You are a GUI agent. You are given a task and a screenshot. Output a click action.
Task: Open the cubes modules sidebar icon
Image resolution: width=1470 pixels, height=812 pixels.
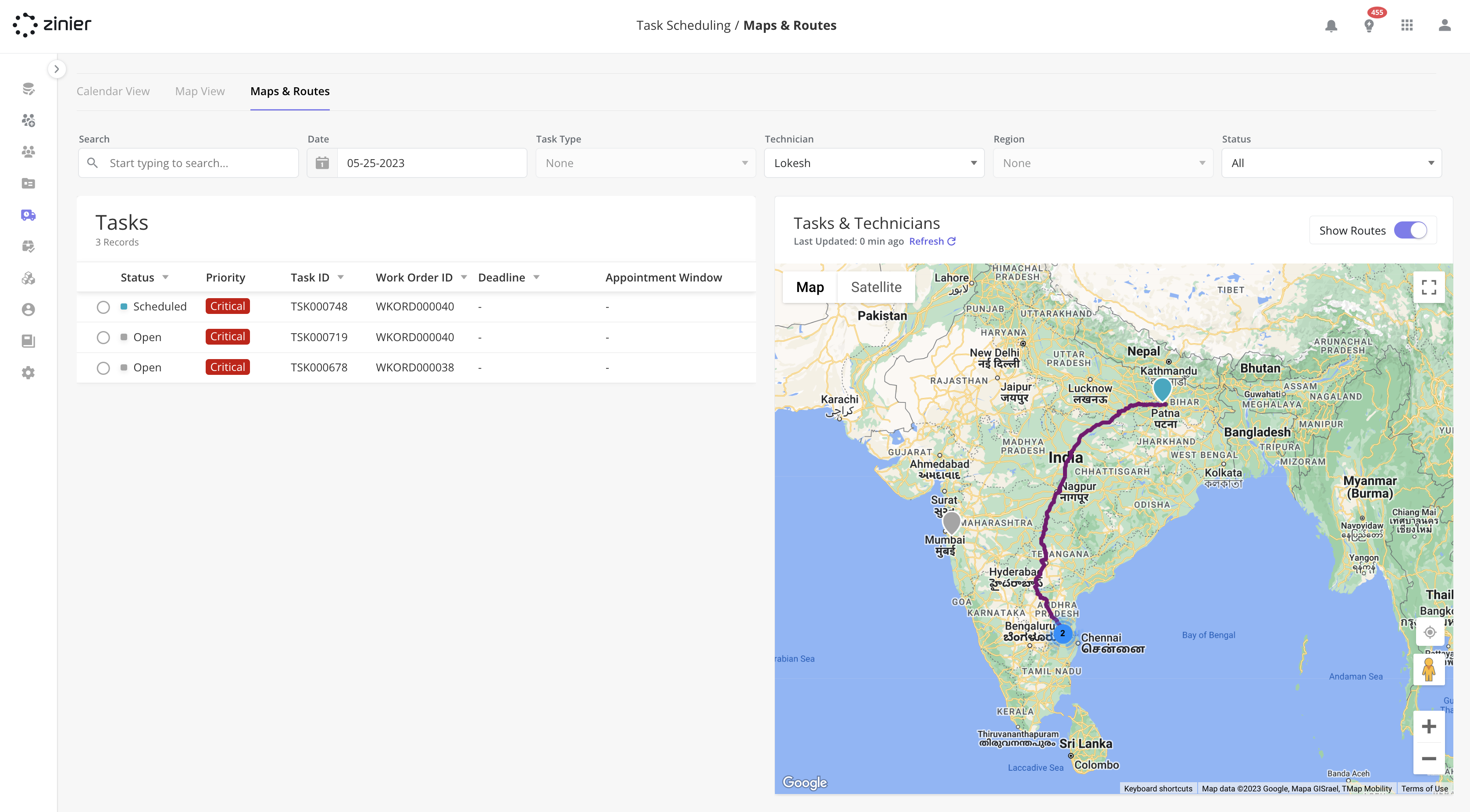(28, 278)
